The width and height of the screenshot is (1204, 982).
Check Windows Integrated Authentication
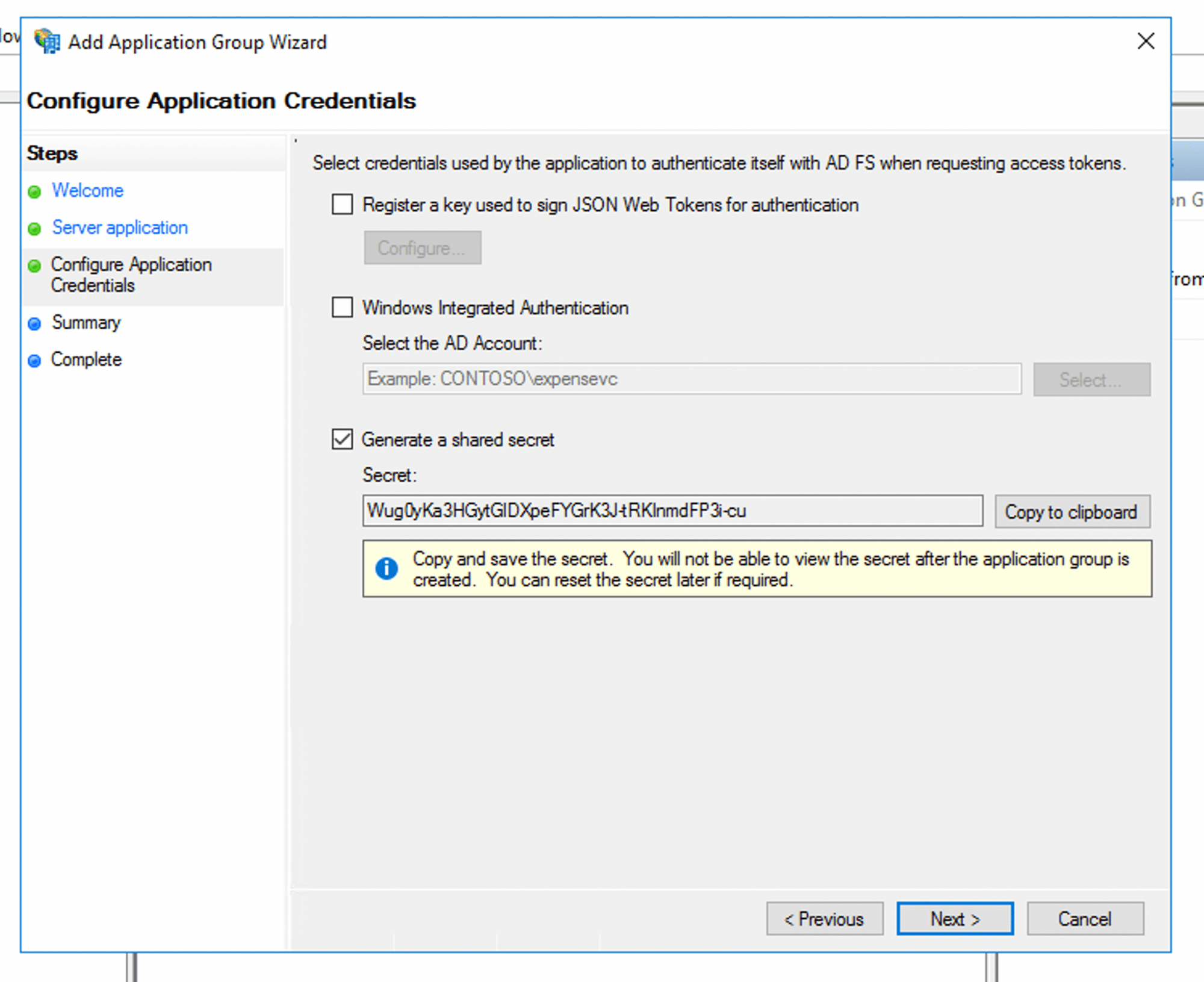click(x=343, y=308)
